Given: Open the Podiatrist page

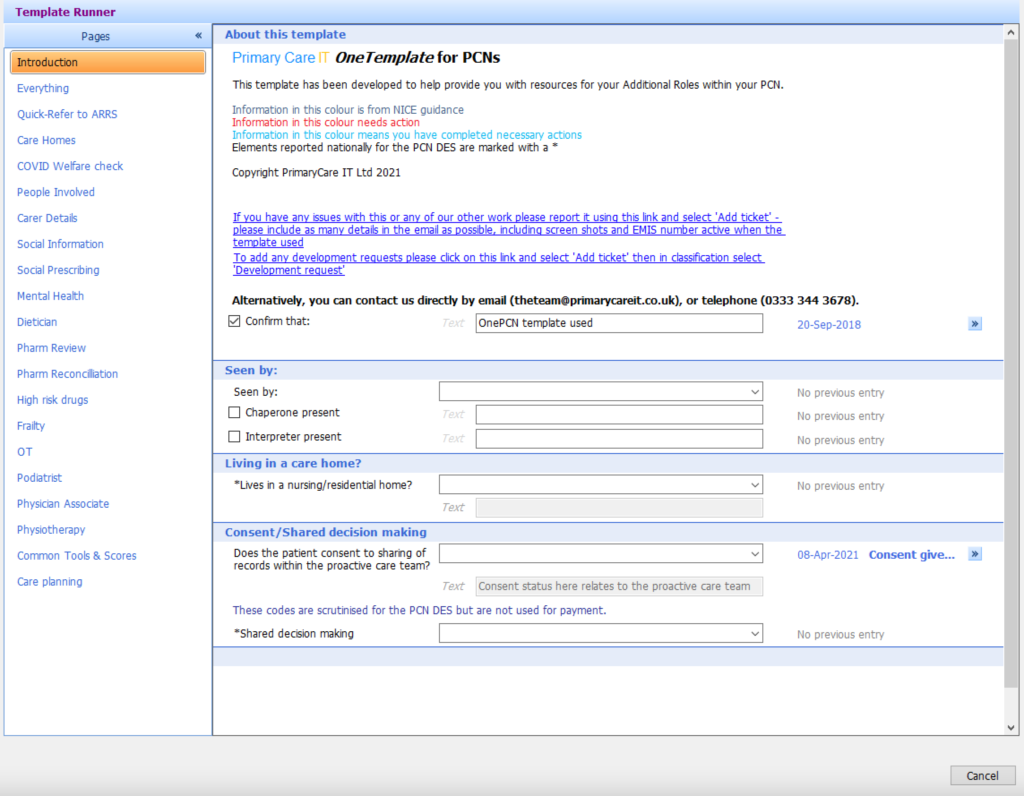Looking at the screenshot, I should coord(39,478).
